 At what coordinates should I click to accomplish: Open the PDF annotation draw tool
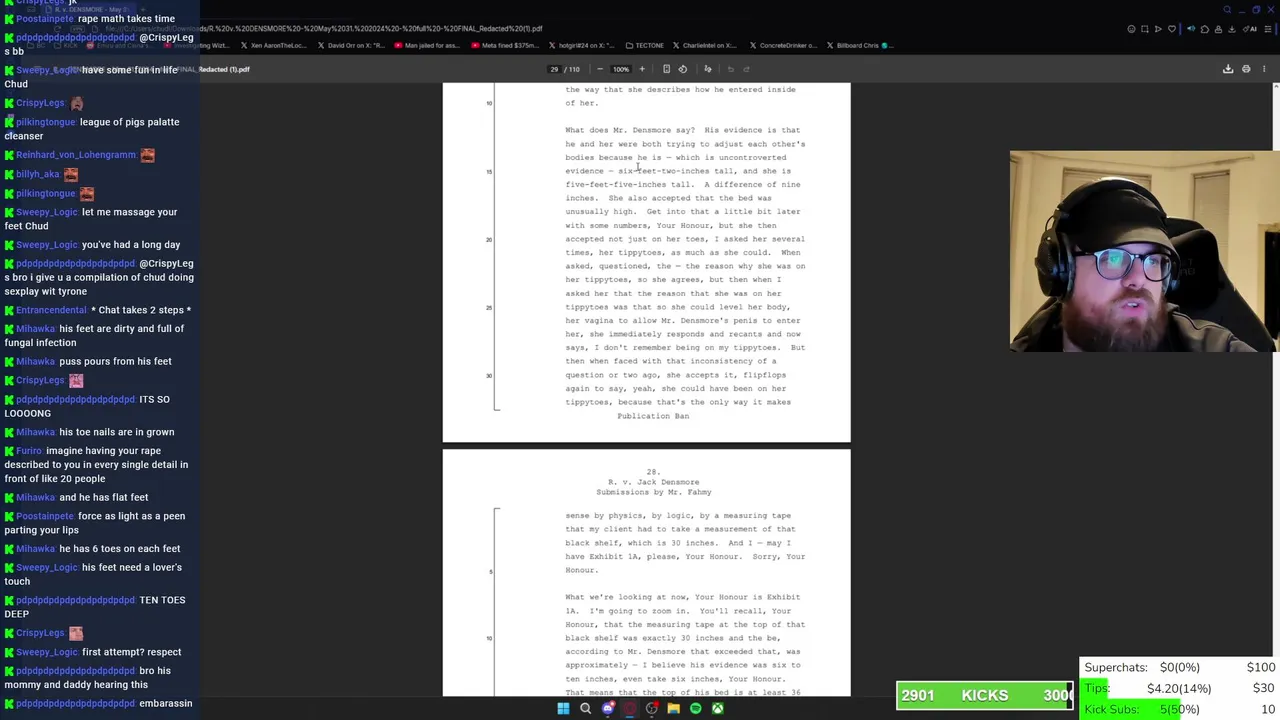[707, 69]
